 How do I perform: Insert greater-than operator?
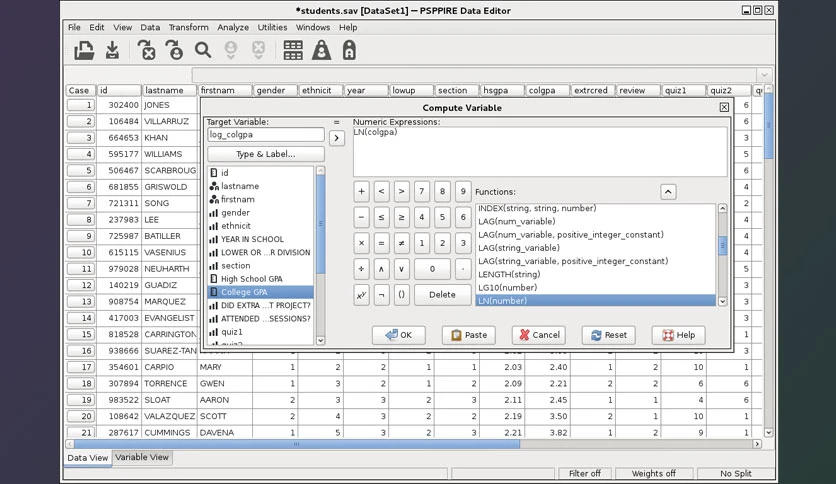tap(401, 191)
